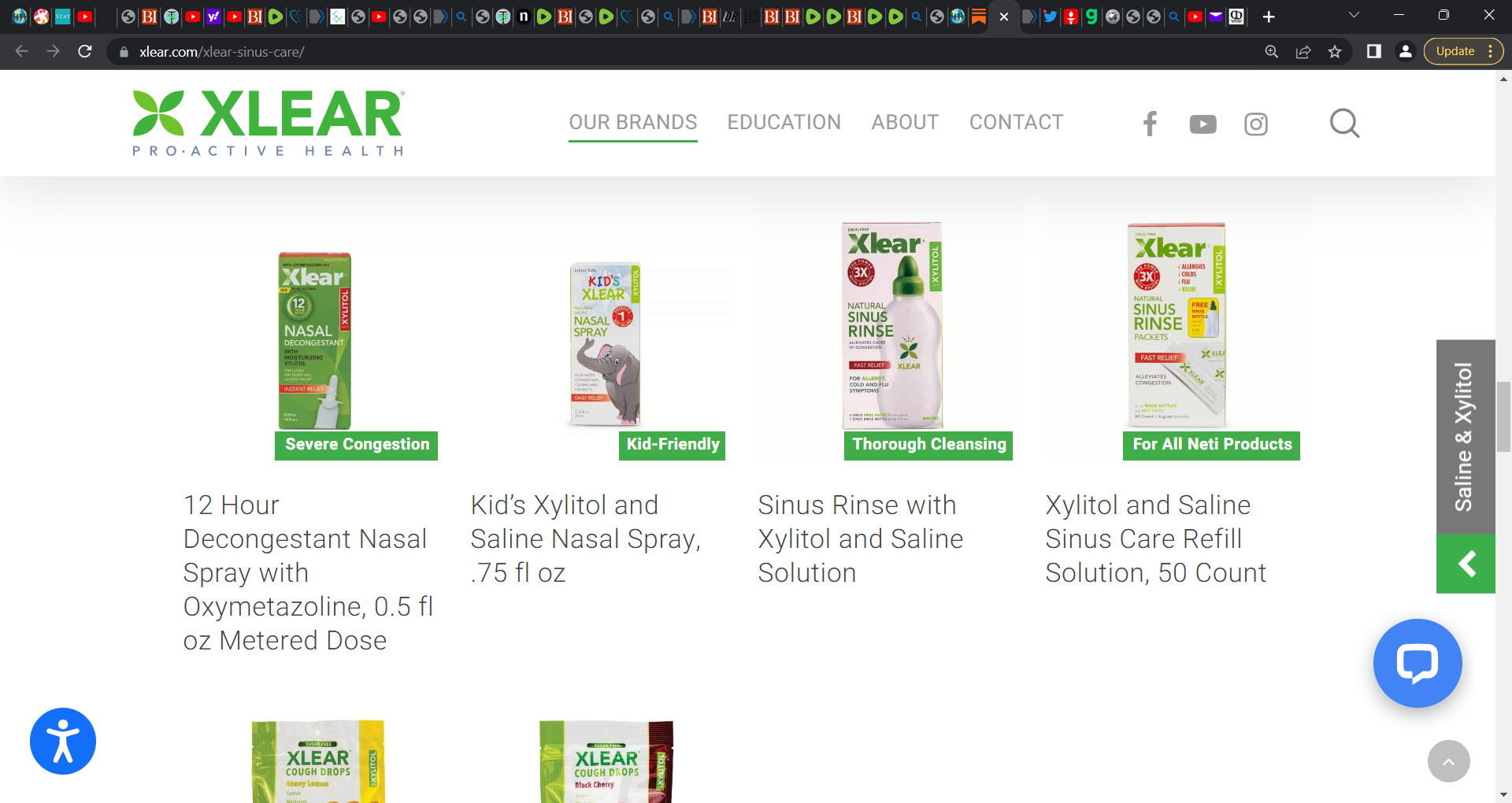1512x803 pixels.
Task: Open the CONTACT navigation link
Action: [1016, 123]
